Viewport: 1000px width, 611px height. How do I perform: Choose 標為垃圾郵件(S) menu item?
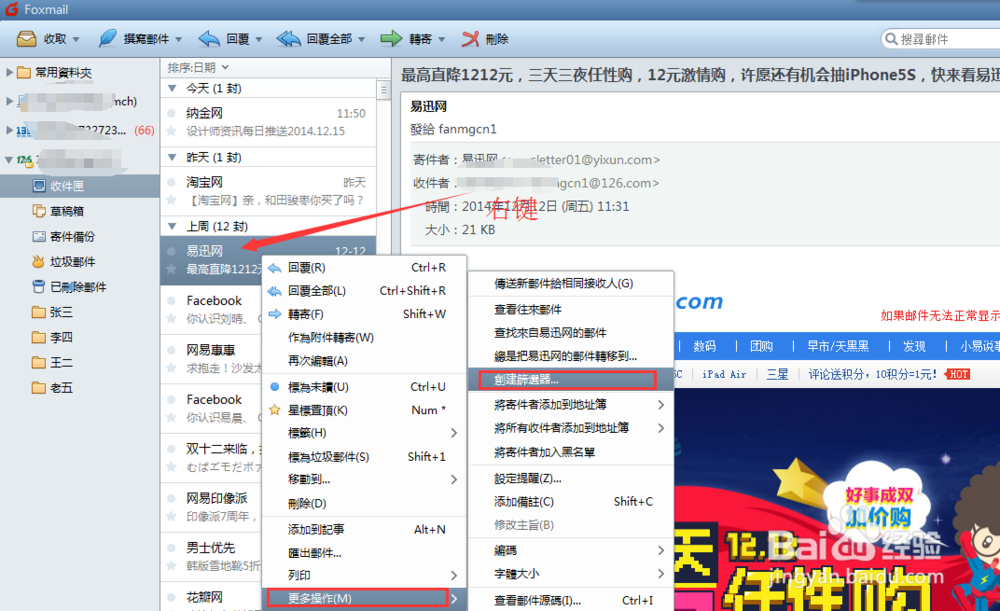click(x=364, y=457)
